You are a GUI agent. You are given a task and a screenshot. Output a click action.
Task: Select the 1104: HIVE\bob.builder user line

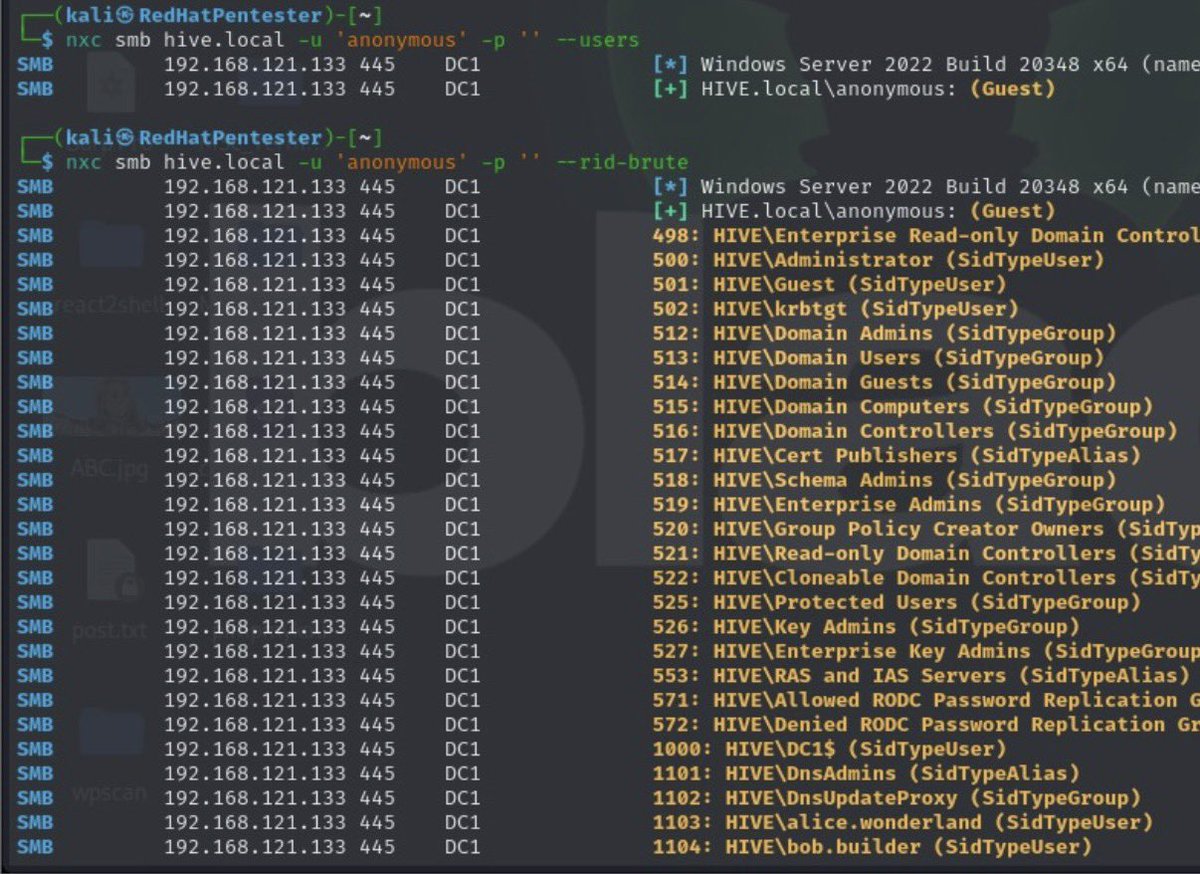[x=872, y=846]
